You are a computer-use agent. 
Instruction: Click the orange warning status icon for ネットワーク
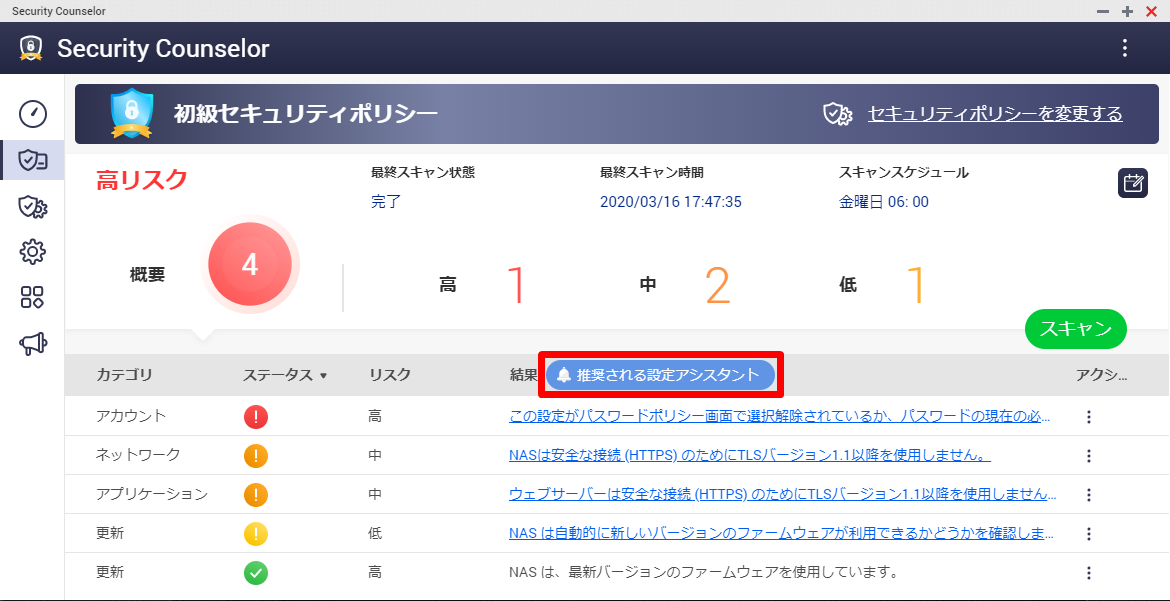point(255,455)
